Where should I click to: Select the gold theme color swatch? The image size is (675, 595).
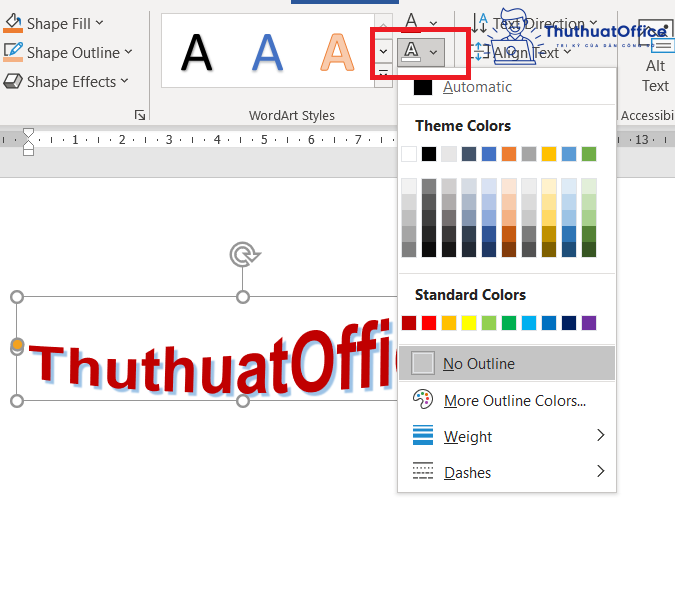(549, 154)
